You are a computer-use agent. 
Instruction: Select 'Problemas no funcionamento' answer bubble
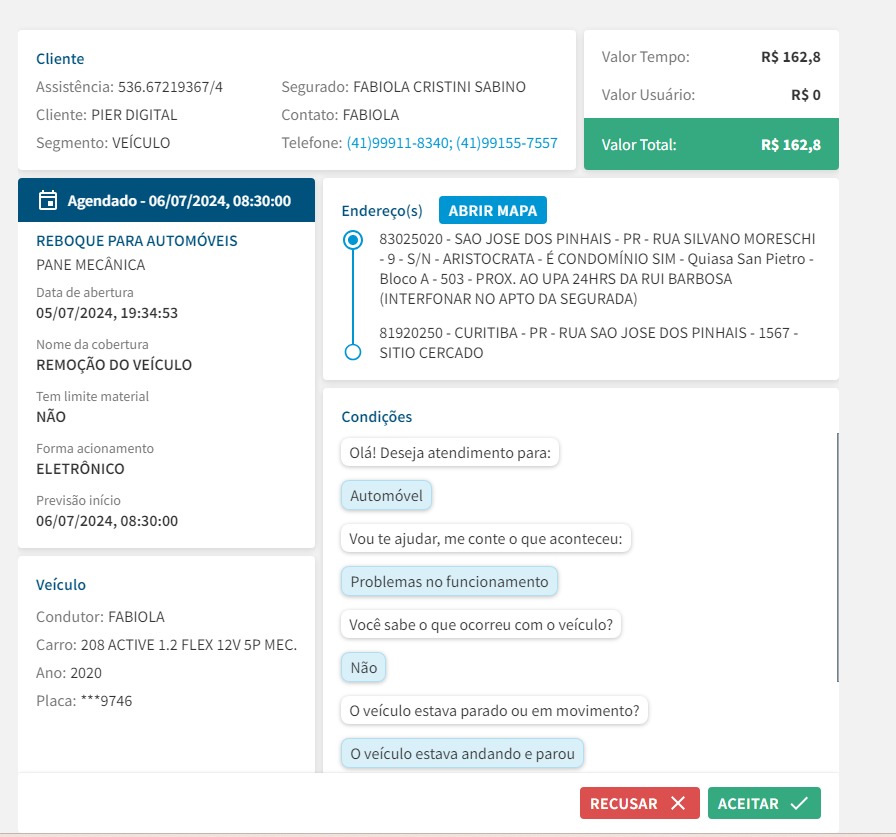(x=449, y=581)
